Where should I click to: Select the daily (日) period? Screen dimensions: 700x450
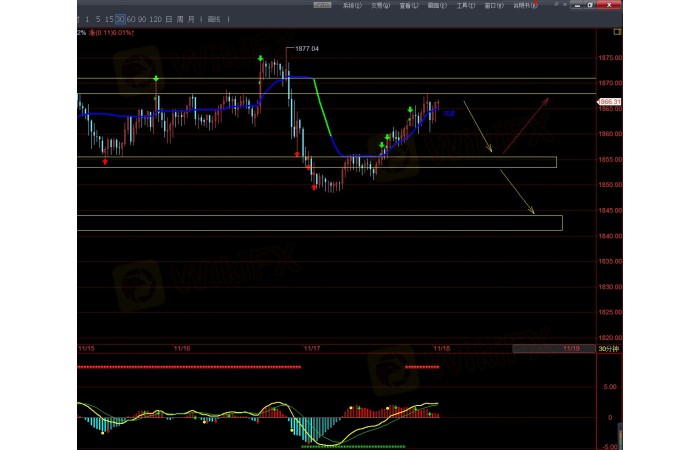pos(167,19)
